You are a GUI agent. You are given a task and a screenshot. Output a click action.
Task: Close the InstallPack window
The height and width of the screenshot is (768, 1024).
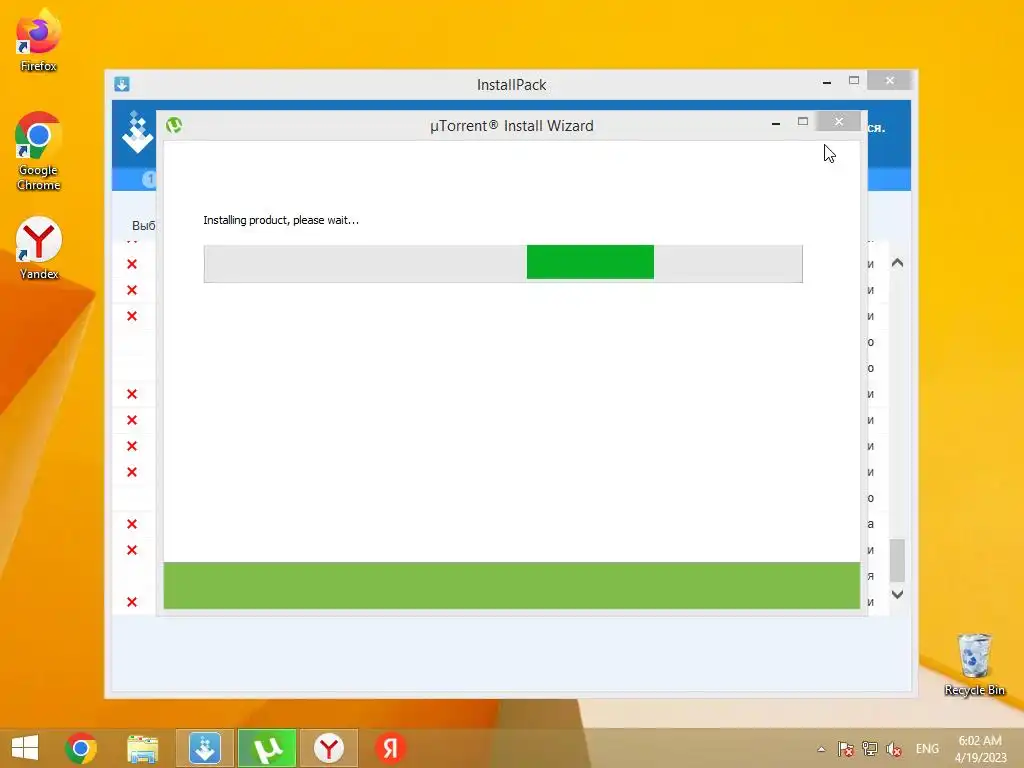(889, 80)
